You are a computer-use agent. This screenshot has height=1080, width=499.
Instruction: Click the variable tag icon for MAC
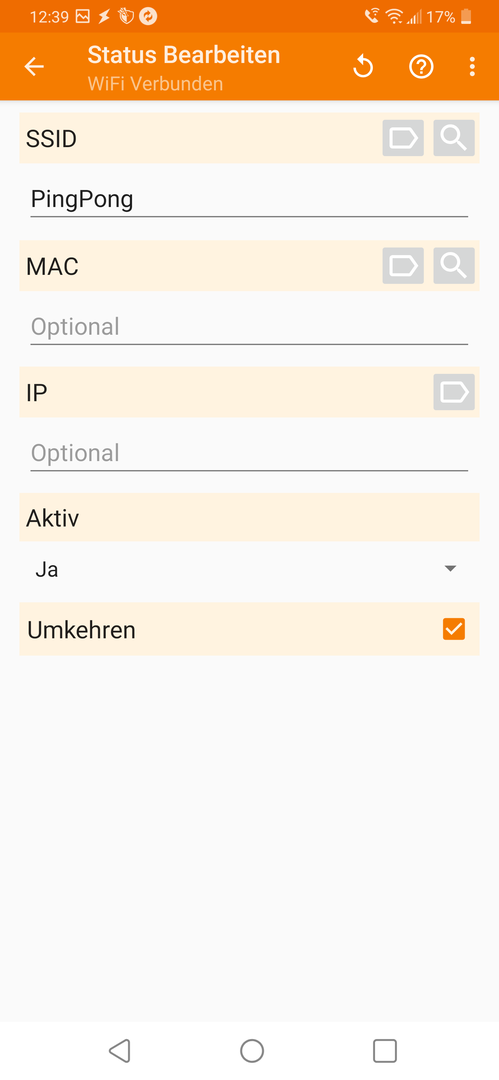403,266
